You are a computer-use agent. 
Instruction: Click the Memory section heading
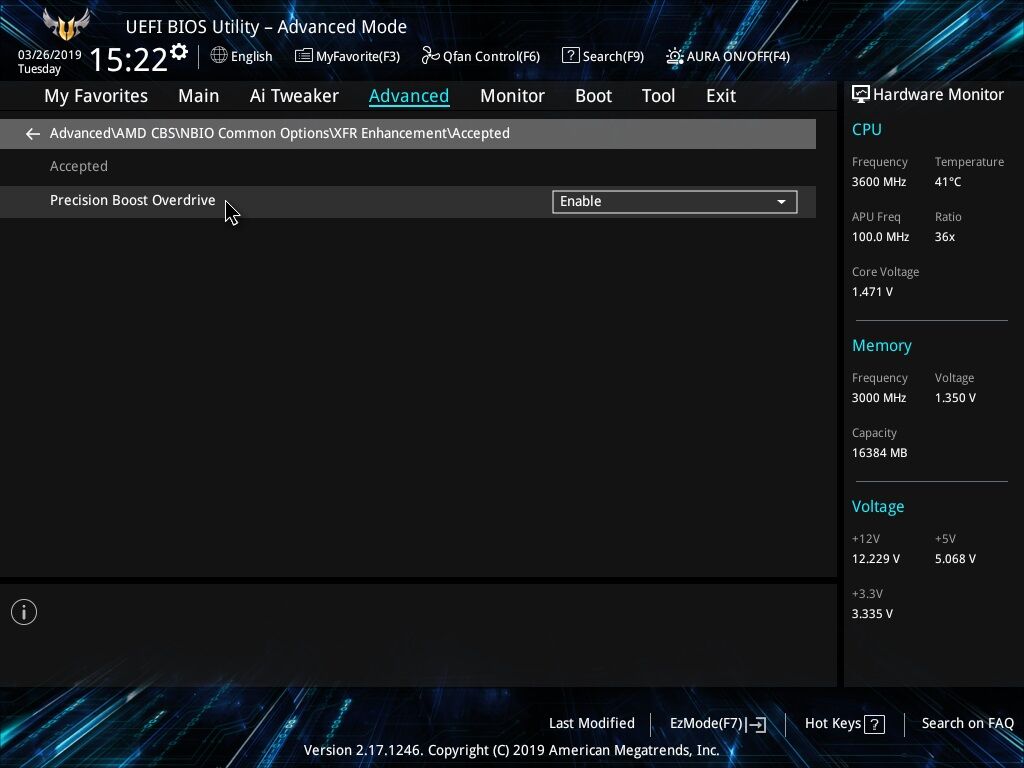[x=882, y=345]
